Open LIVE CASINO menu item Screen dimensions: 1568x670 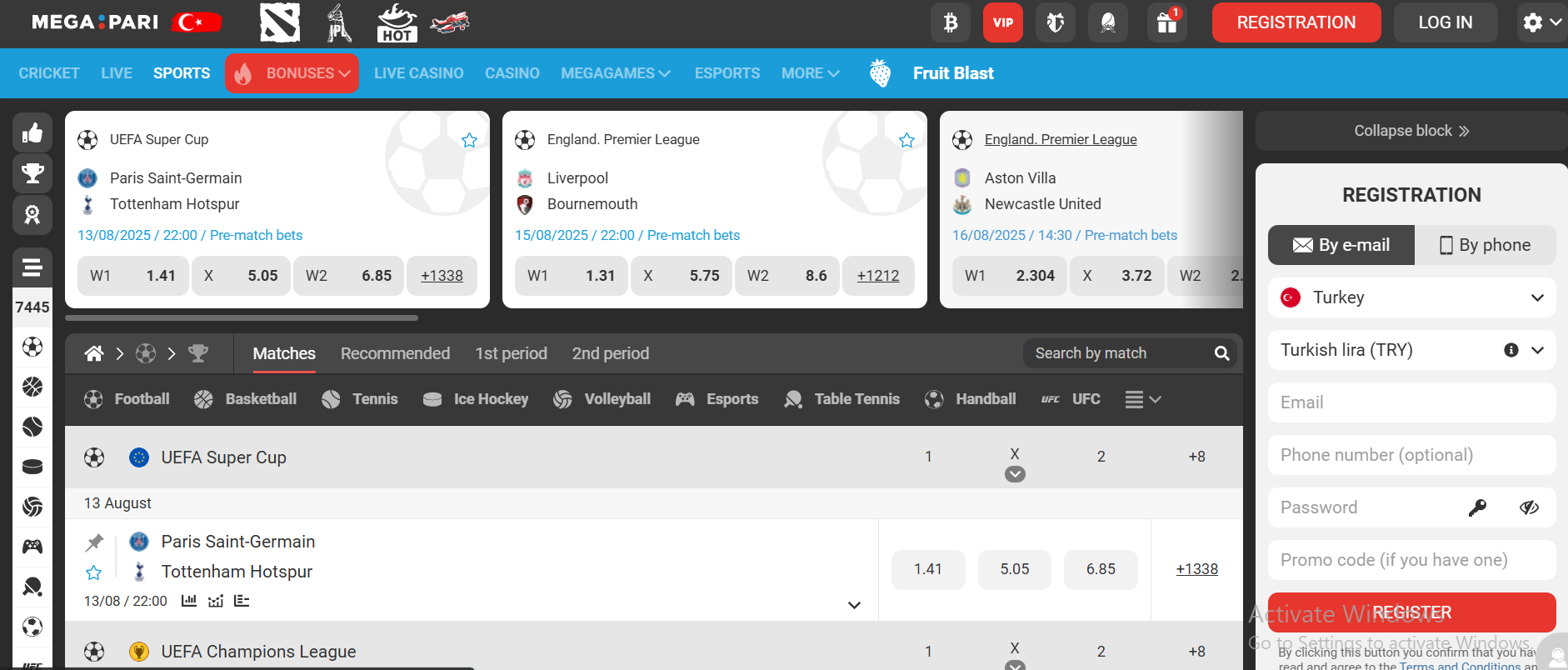(x=419, y=73)
